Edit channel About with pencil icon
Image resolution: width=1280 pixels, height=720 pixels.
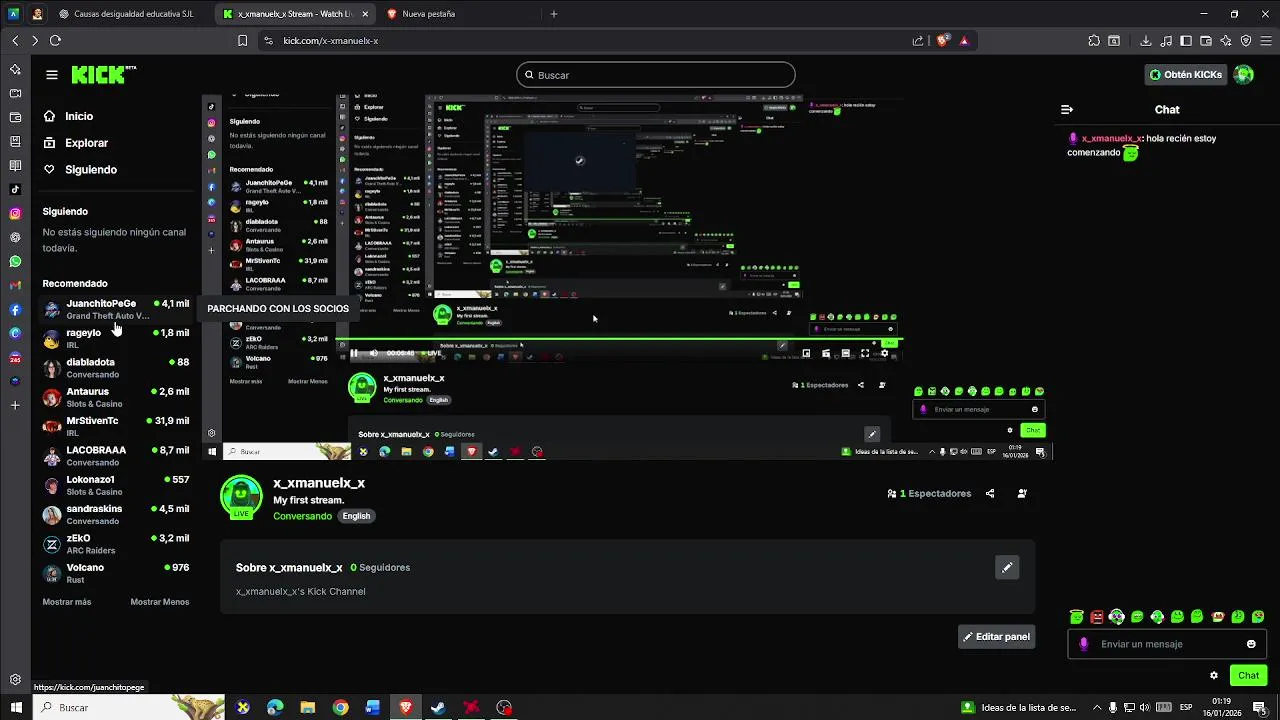(1007, 567)
